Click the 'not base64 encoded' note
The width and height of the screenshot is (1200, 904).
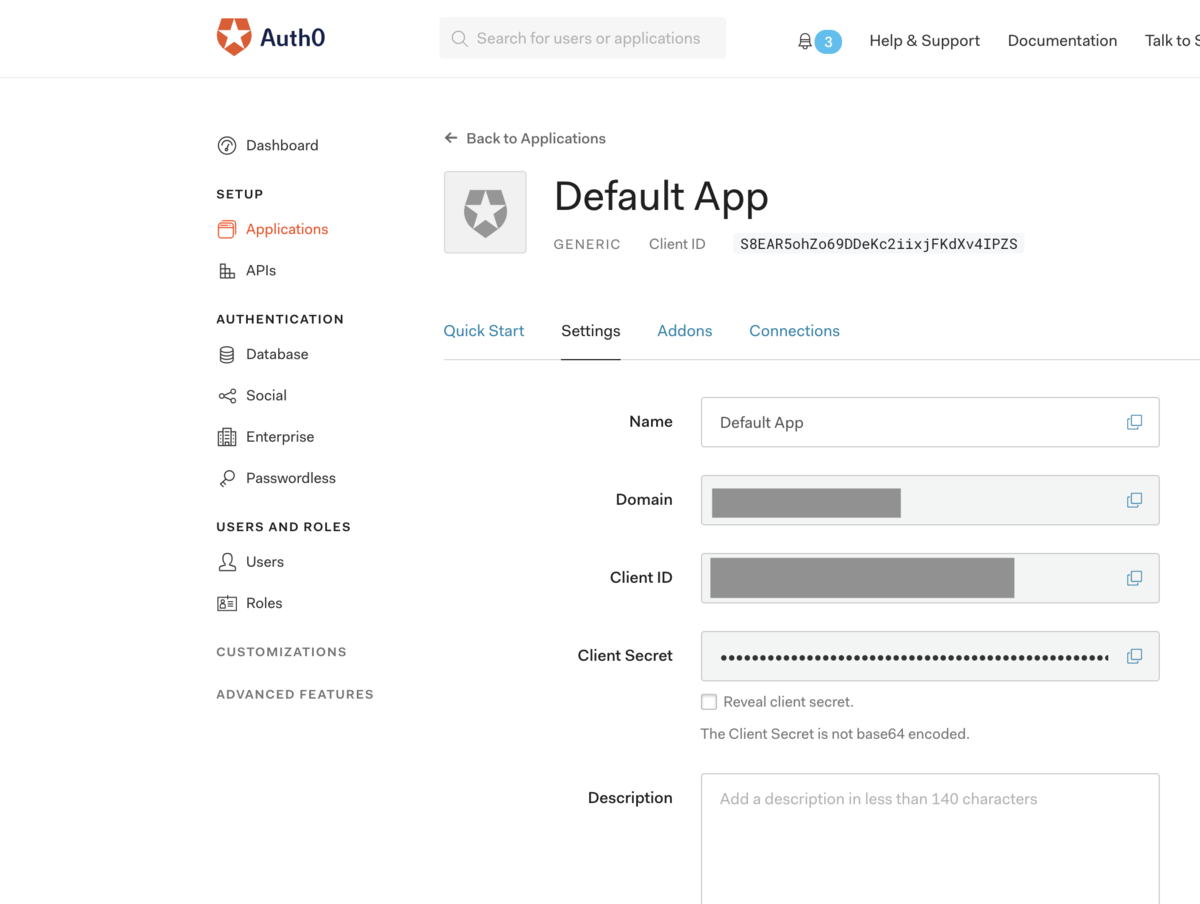coord(835,734)
